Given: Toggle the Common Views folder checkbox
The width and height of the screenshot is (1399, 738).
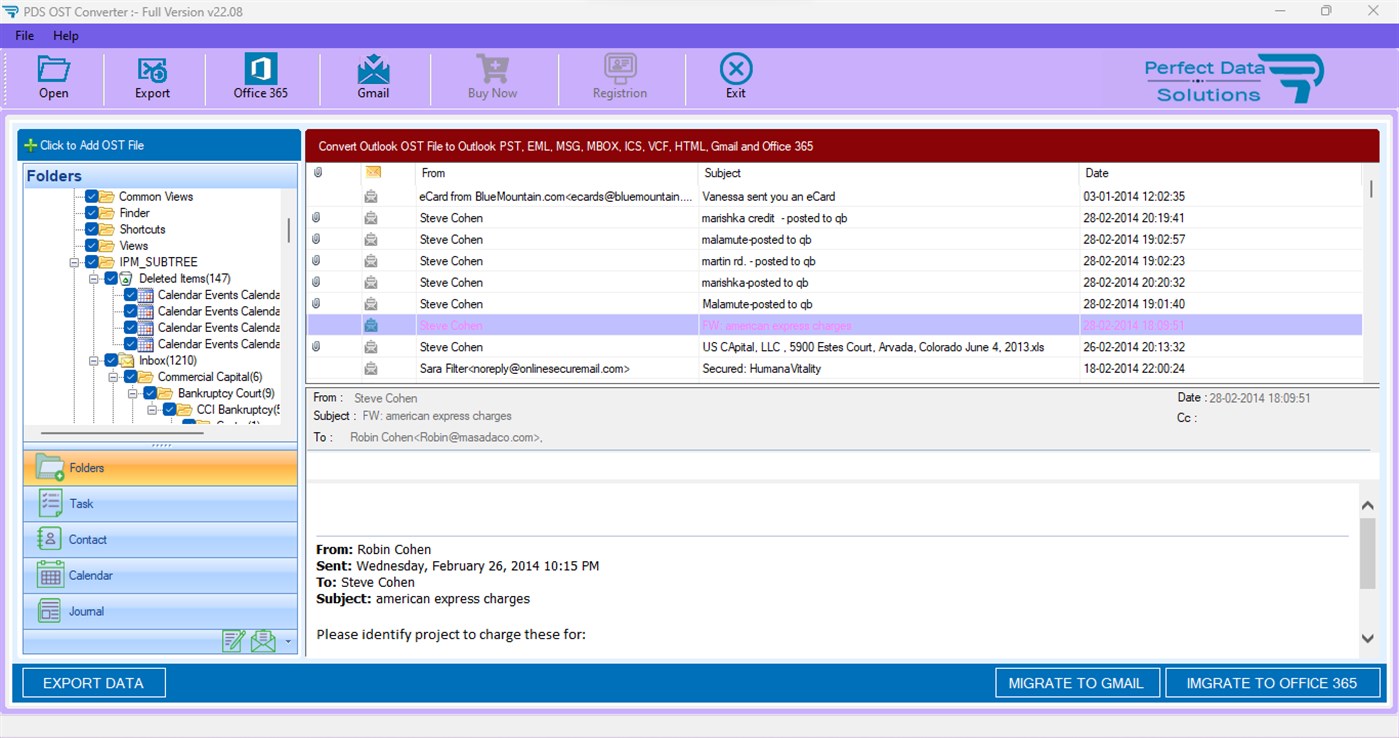Looking at the screenshot, I should coord(90,196).
